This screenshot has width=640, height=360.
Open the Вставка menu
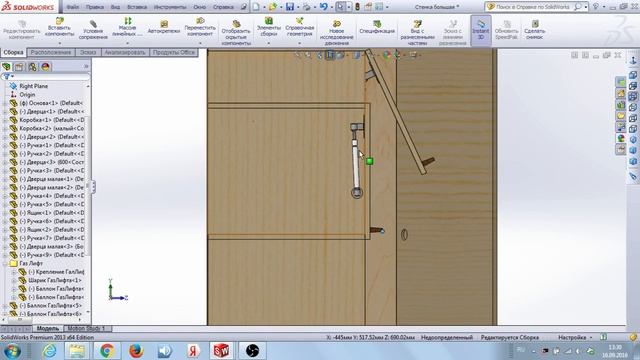point(137,7)
